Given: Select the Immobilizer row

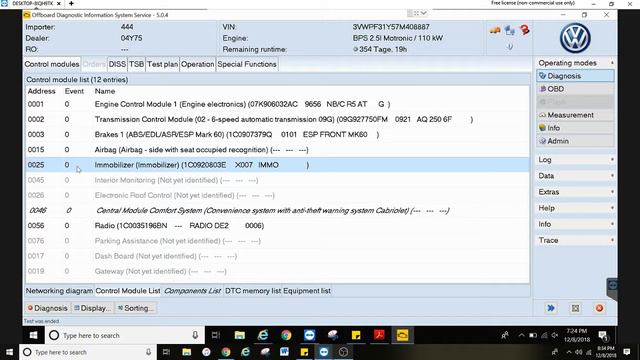Looking at the screenshot, I should tap(278, 165).
